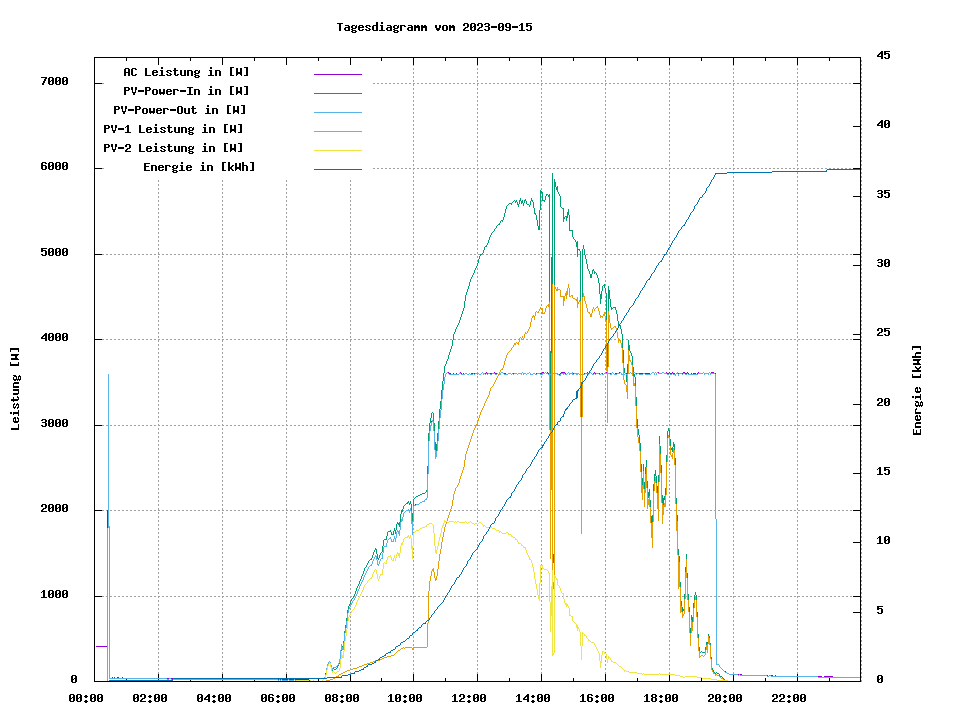This screenshot has width=960, height=720.
Task: Select the 20:00 time axis tick label
Action: click(724, 698)
